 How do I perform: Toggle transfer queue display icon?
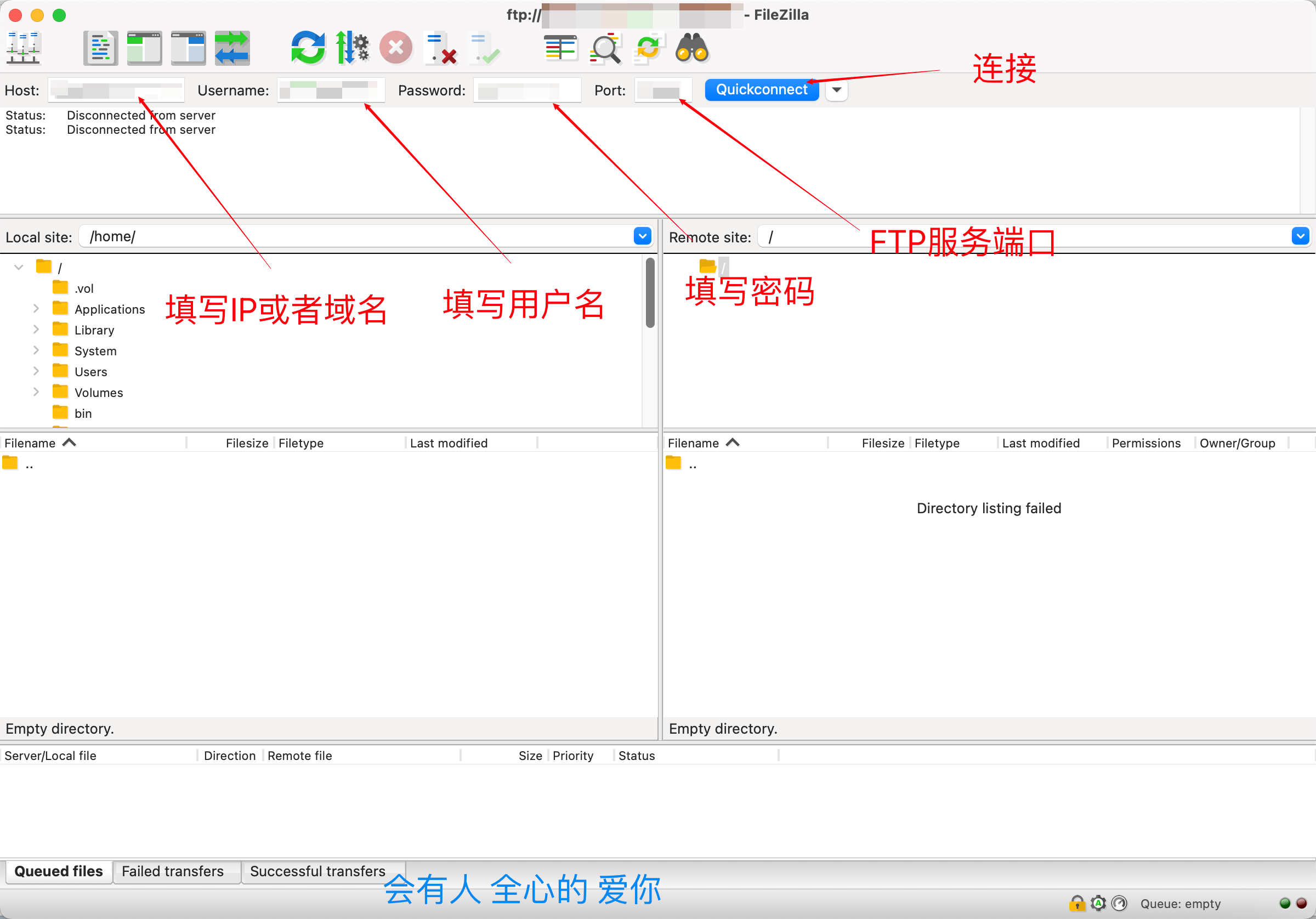click(x=232, y=48)
